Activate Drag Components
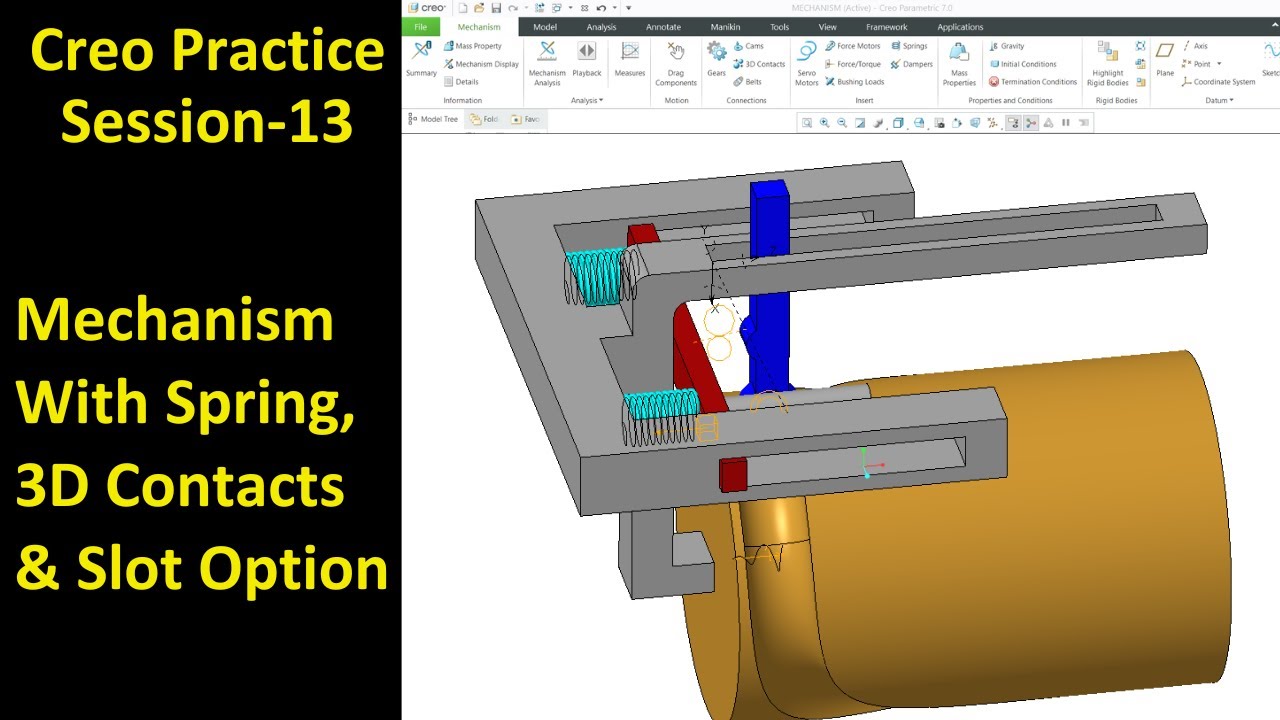The height and width of the screenshot is (720, 1280). point(676,62)
